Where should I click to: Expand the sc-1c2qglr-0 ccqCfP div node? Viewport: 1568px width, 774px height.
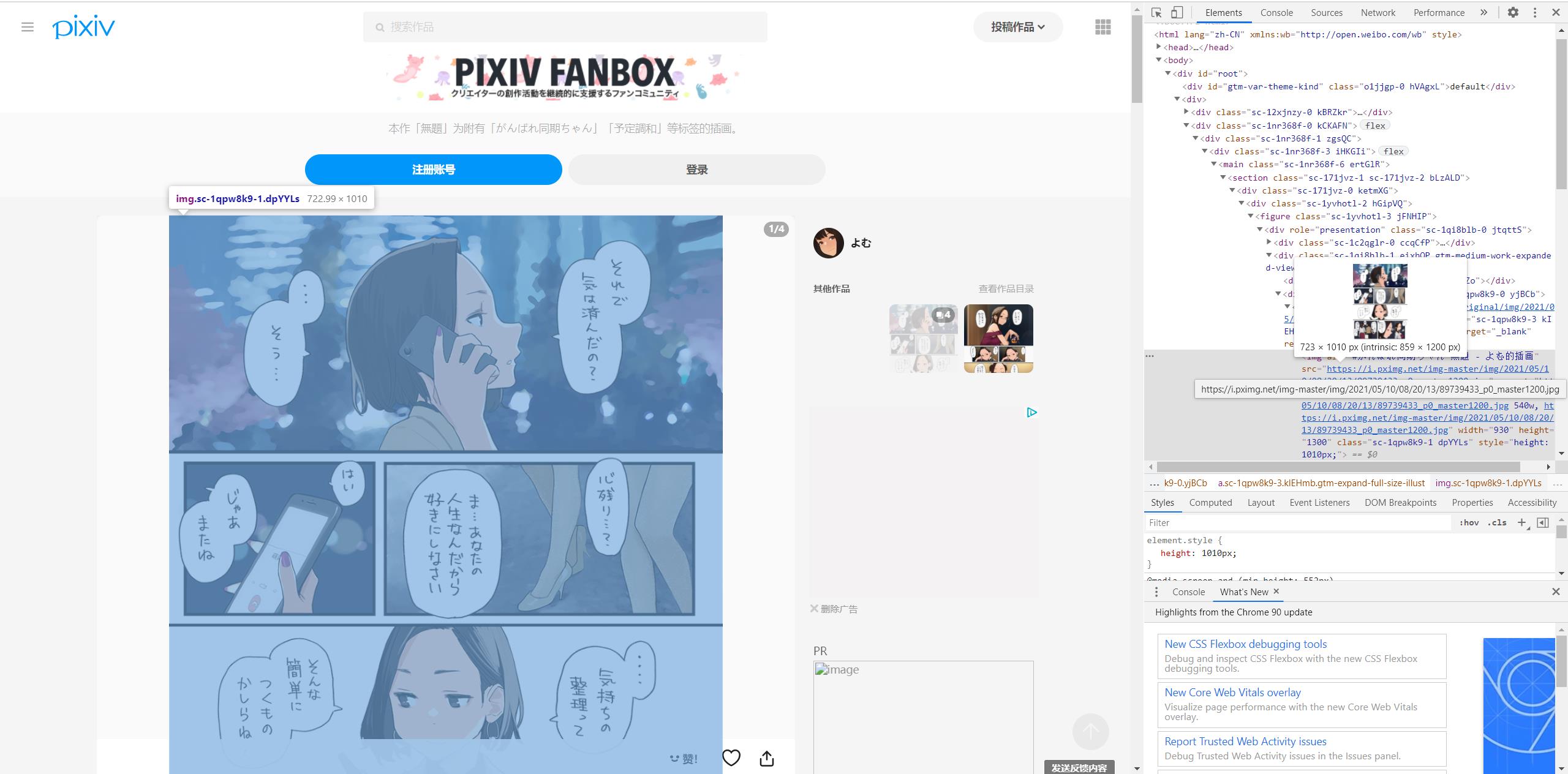pyautogui.click(x=1268, y=242)
